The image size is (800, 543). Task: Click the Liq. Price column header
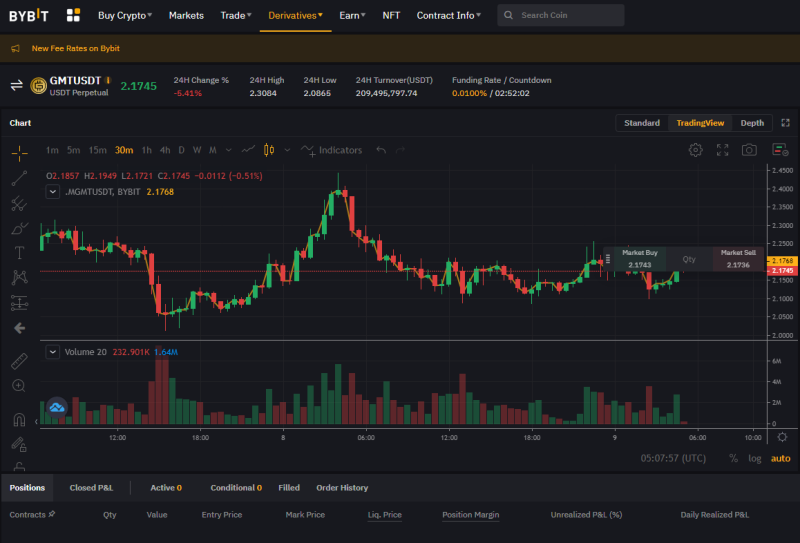pos(385,515)
